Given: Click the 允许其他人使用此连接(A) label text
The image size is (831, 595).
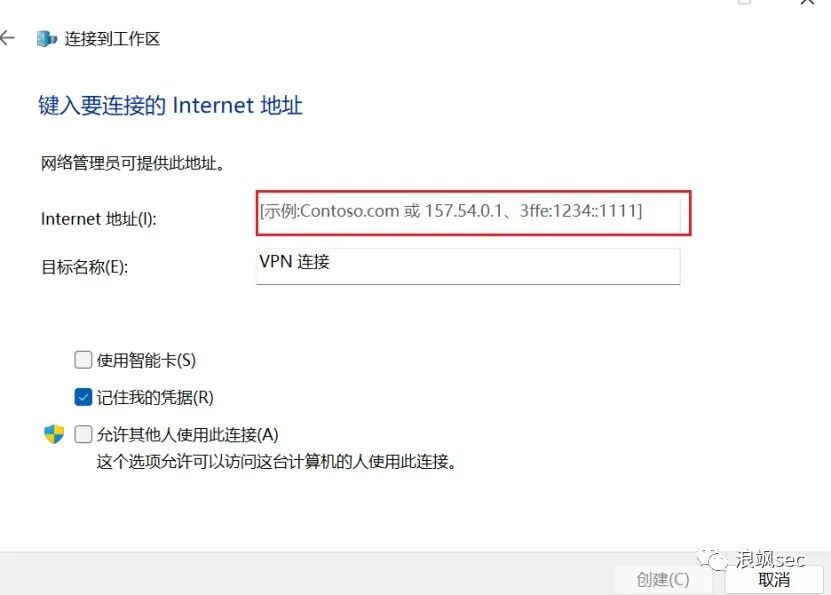Looking at the screenshot, I should (x=188, y=434).
